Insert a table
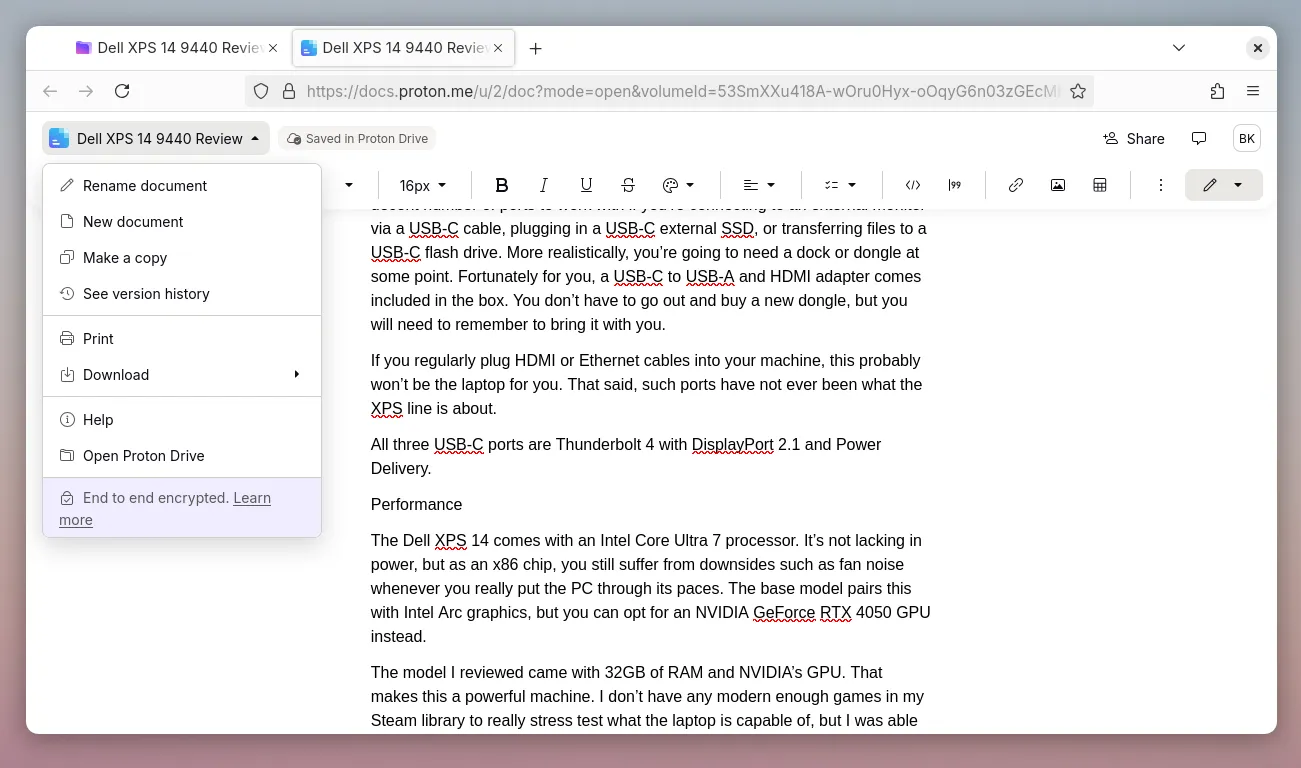 click(x=1100, y=185)
